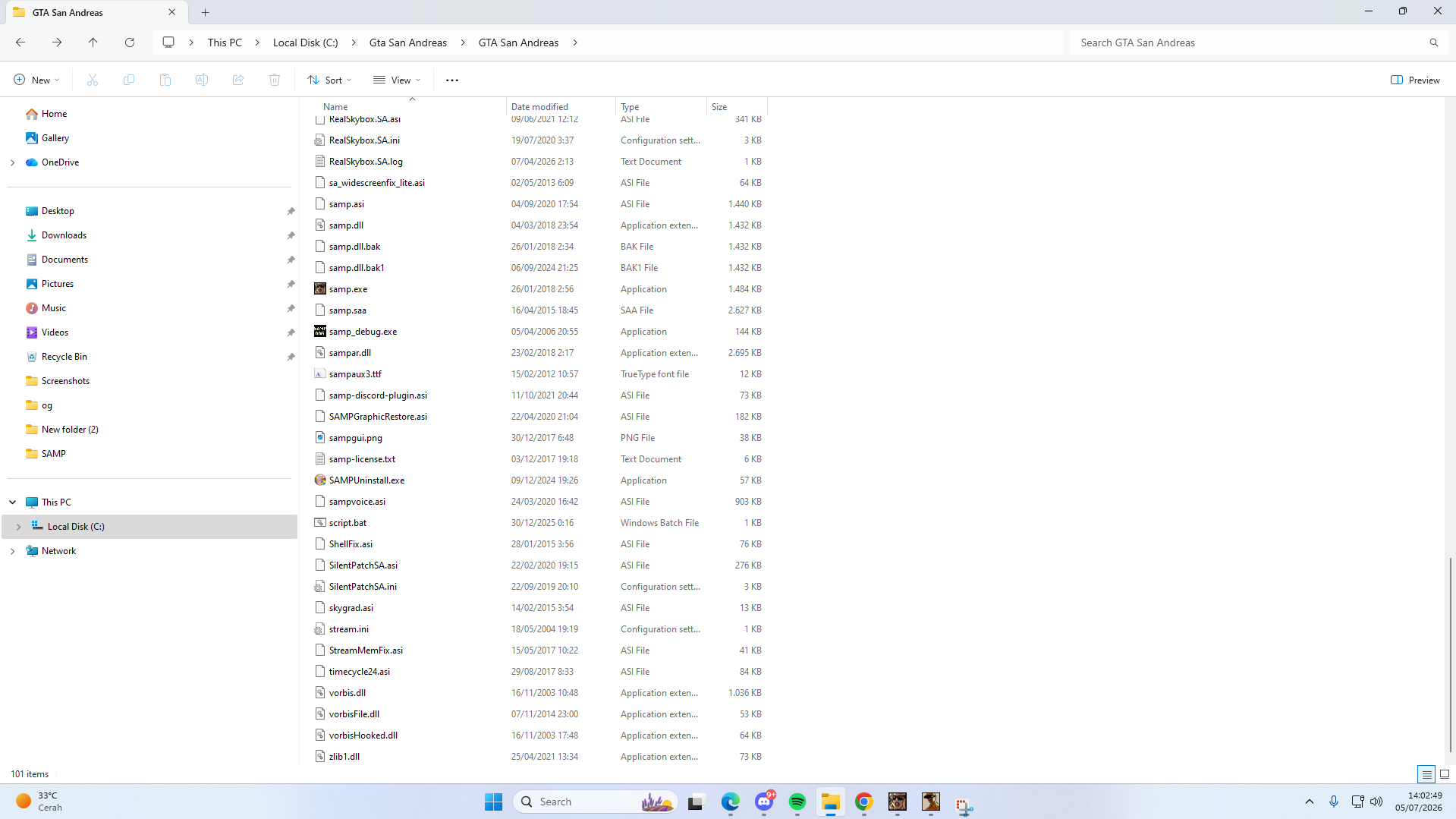This screenshot has width=1456, height=819.
Task: Open the New item menu
Action: [x=36, y=80]
